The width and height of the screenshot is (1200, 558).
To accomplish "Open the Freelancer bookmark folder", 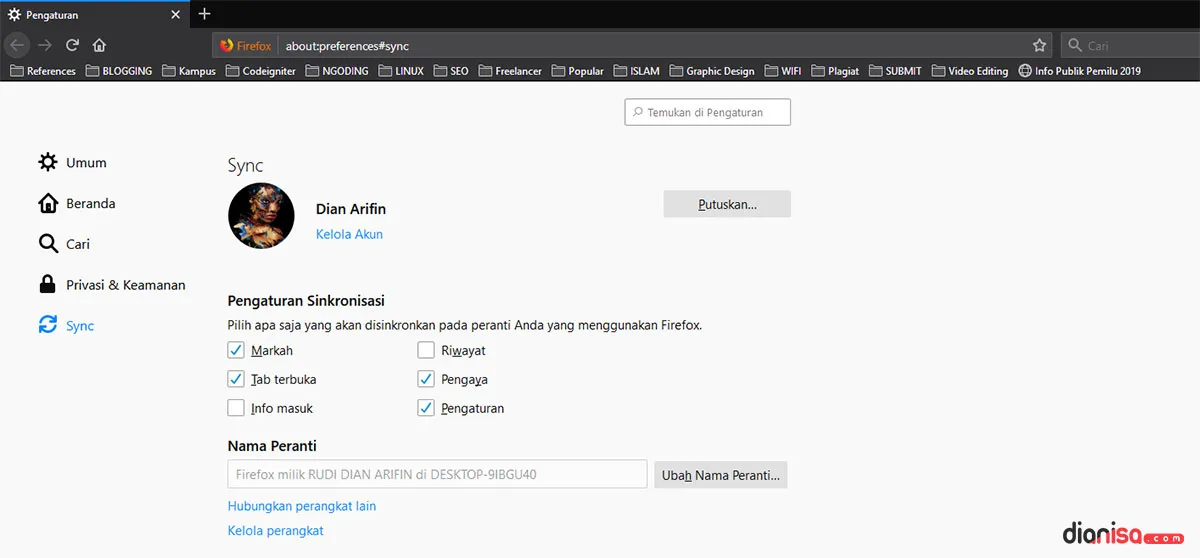I will click(x=510, y=71).
